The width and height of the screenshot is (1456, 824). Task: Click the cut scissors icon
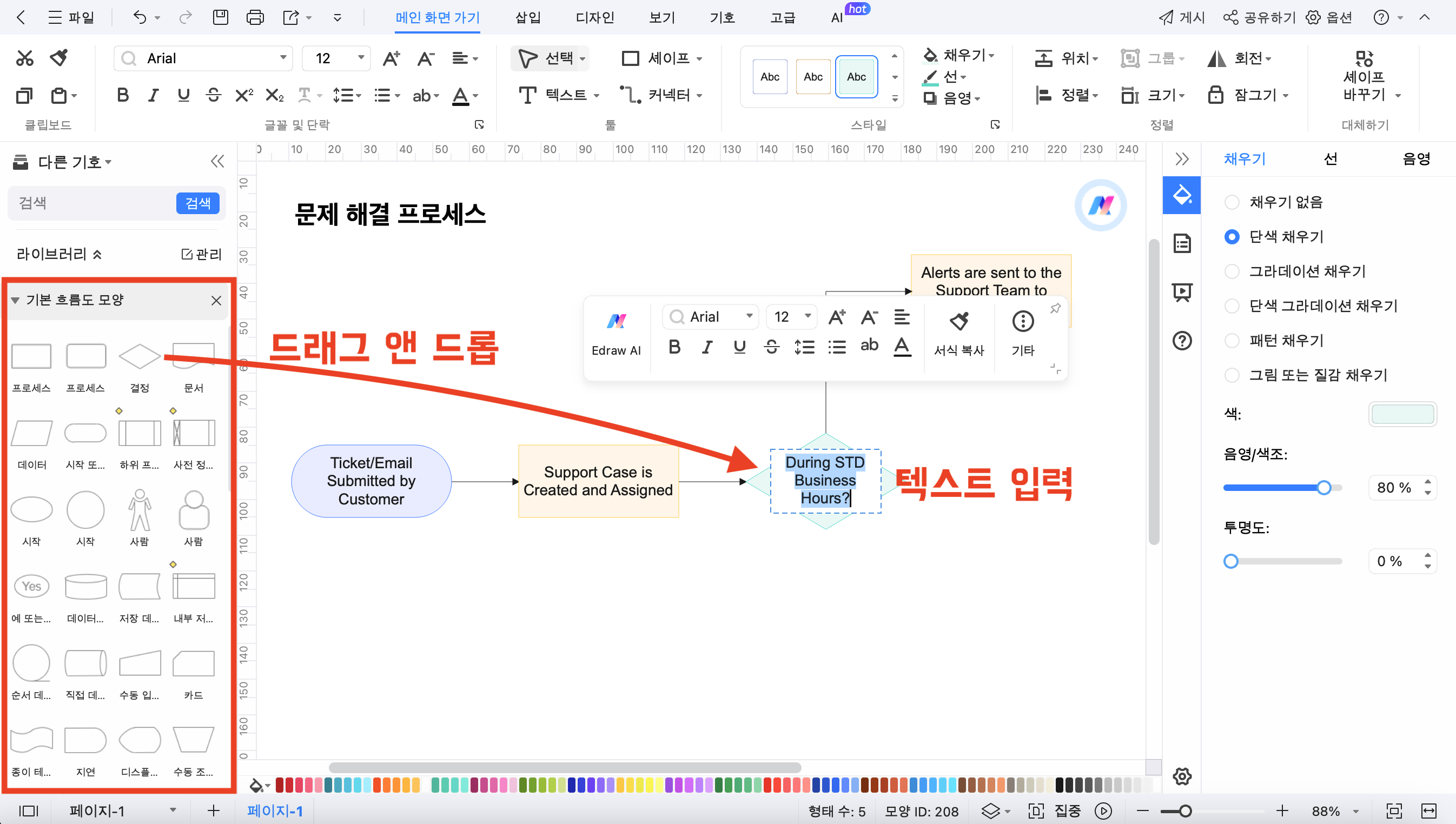pos(24,58)
